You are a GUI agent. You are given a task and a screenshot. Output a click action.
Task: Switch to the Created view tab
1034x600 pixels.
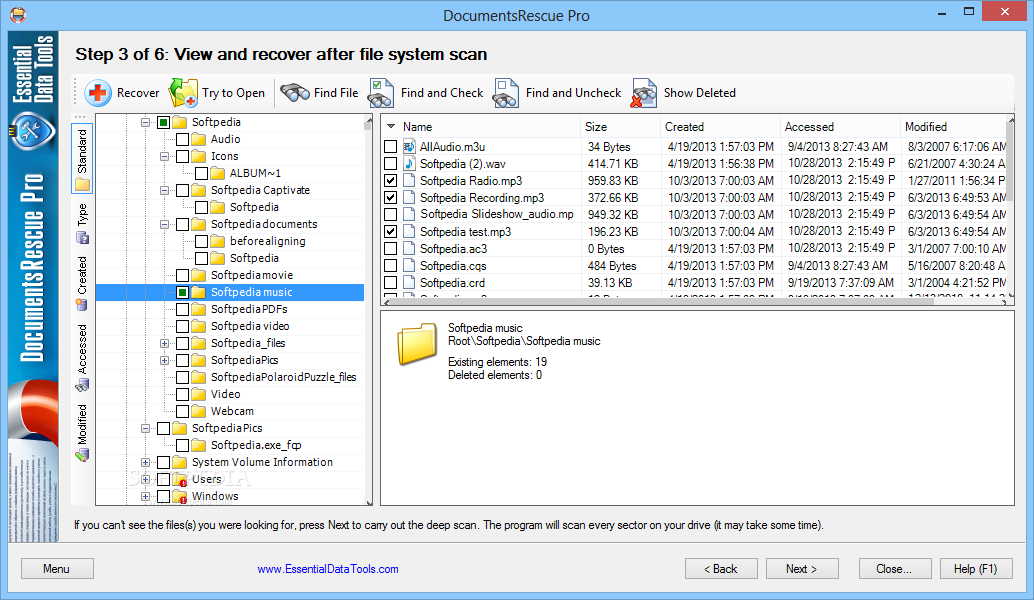coord(82,282)
